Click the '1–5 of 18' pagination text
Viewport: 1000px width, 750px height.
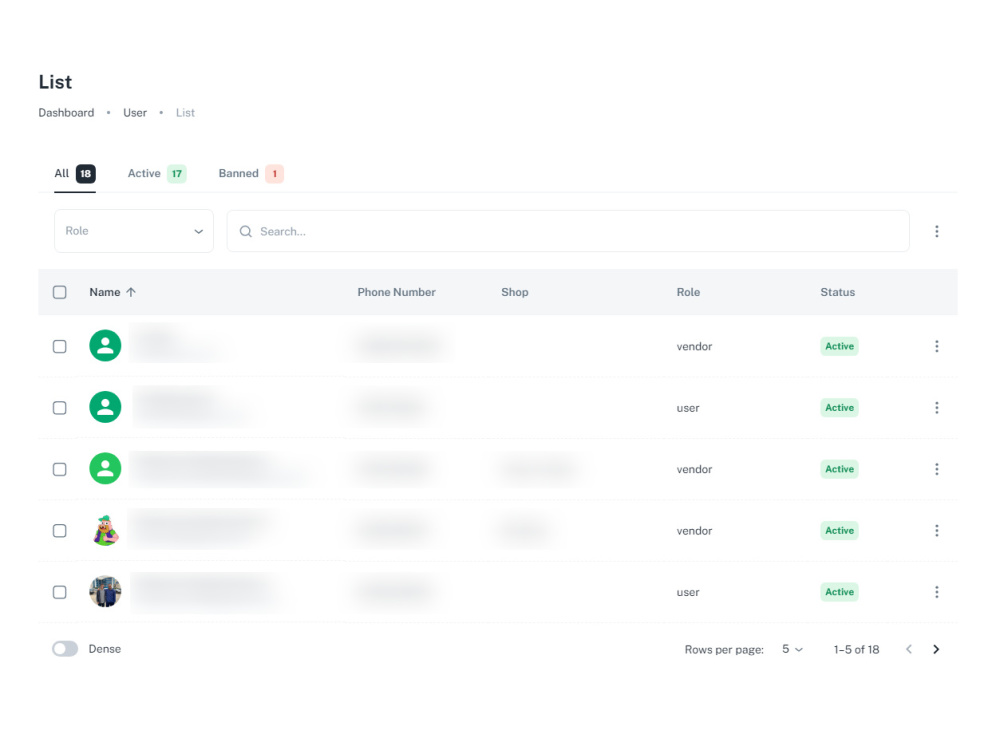856,649
